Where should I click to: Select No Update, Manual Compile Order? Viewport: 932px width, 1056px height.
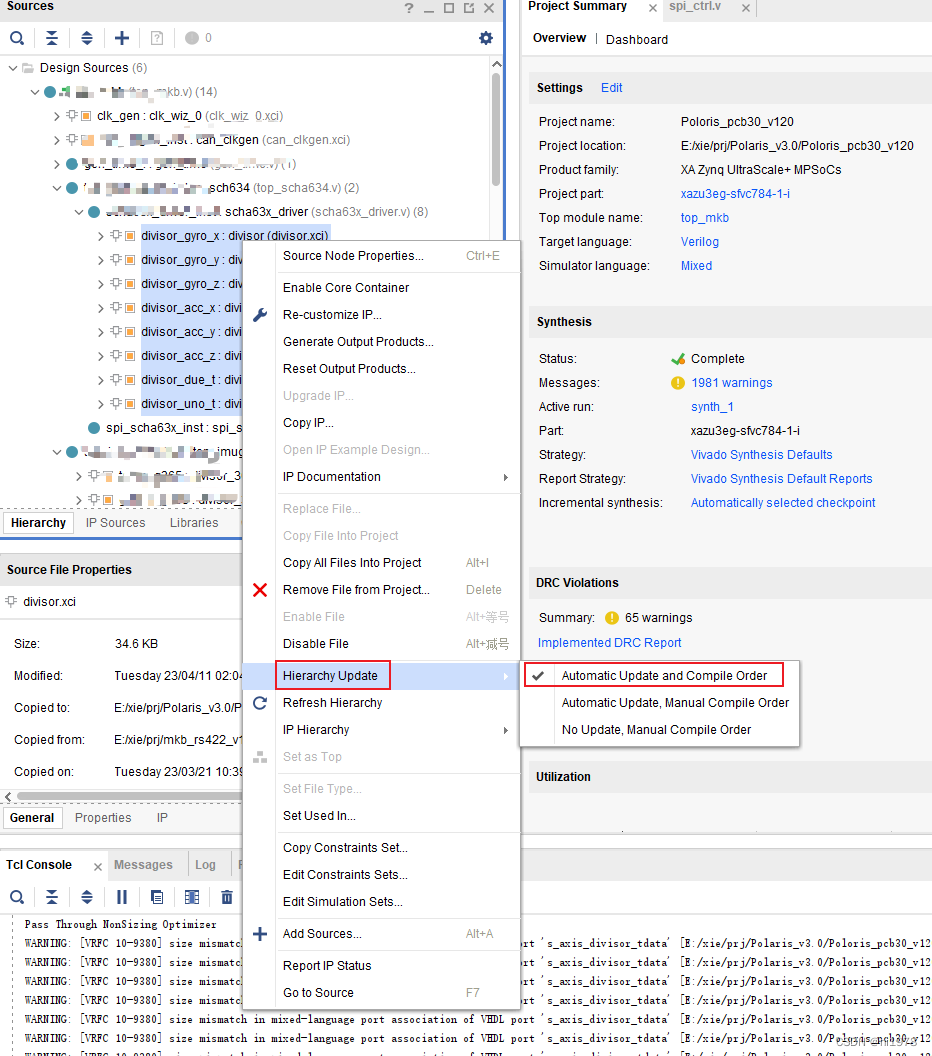coord(653,728)
